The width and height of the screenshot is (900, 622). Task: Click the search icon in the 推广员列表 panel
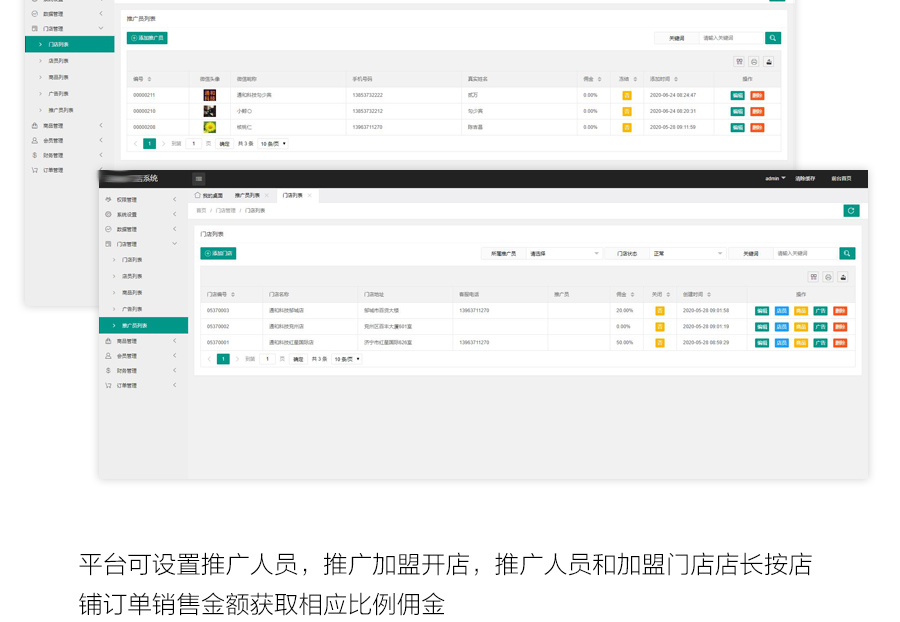pyautogui.click(x=772, y=38)
